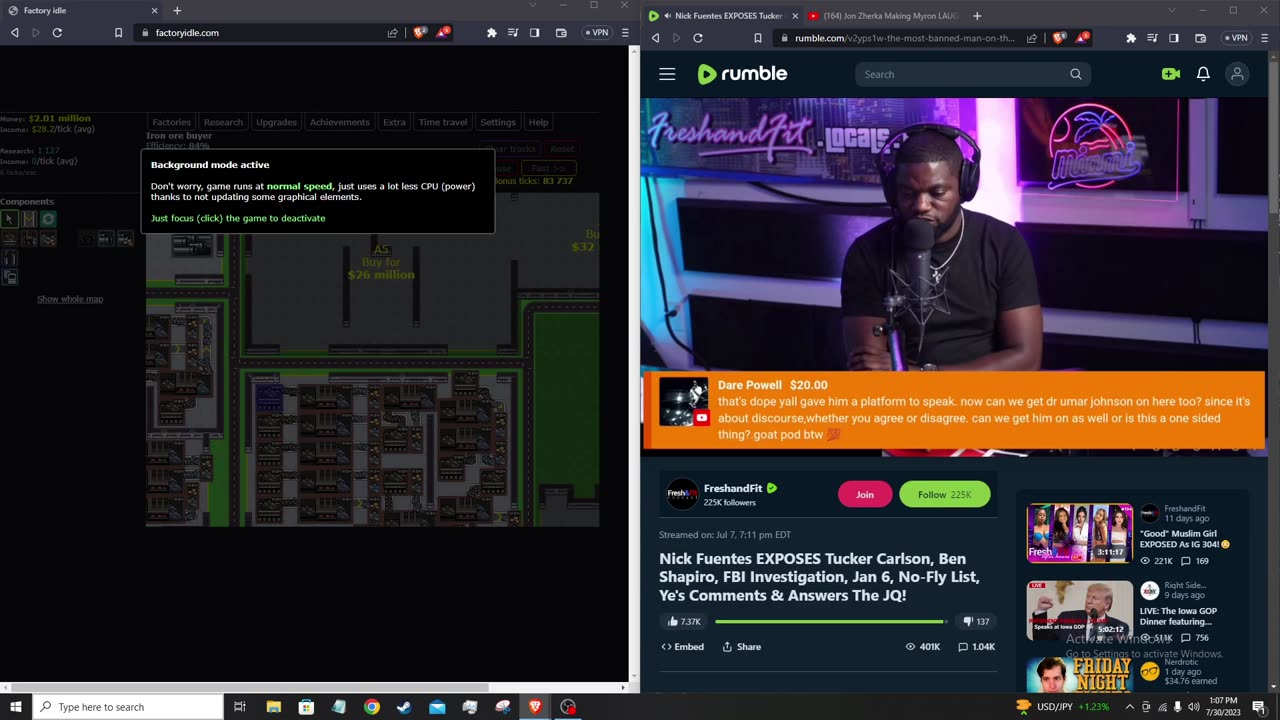Open extensions puzzle icon in Factory idle window
The height and width of the screenshot is (720, 1280).
[x=491, y=33]
